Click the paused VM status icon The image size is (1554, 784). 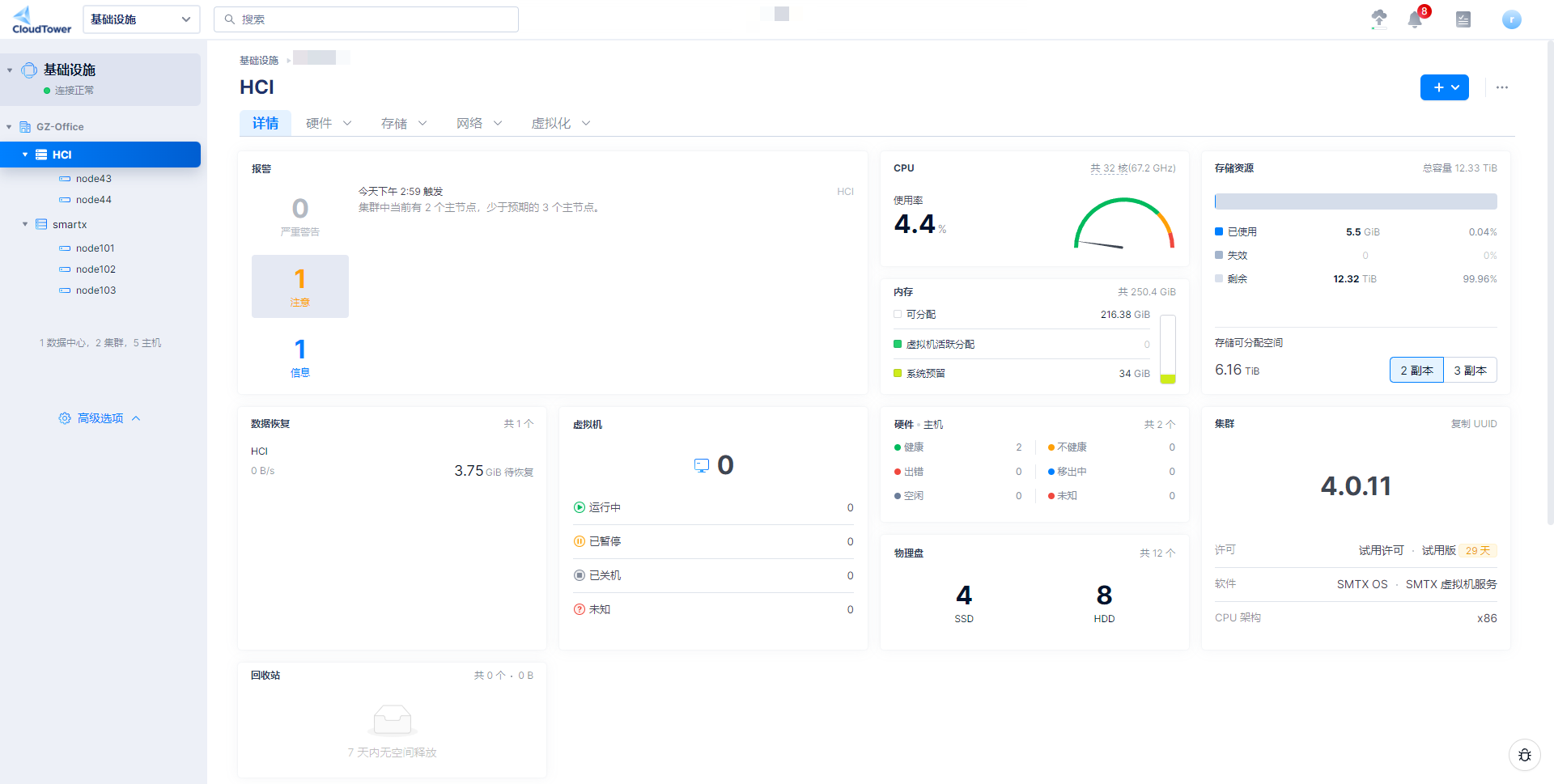[x=580, y=541]
